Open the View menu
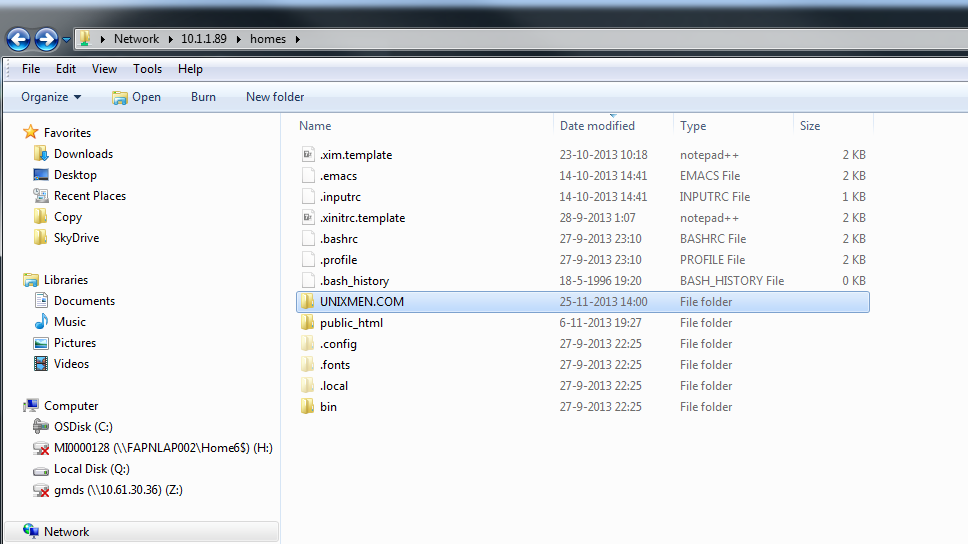968x544 pixels. [x=104, y=69]
